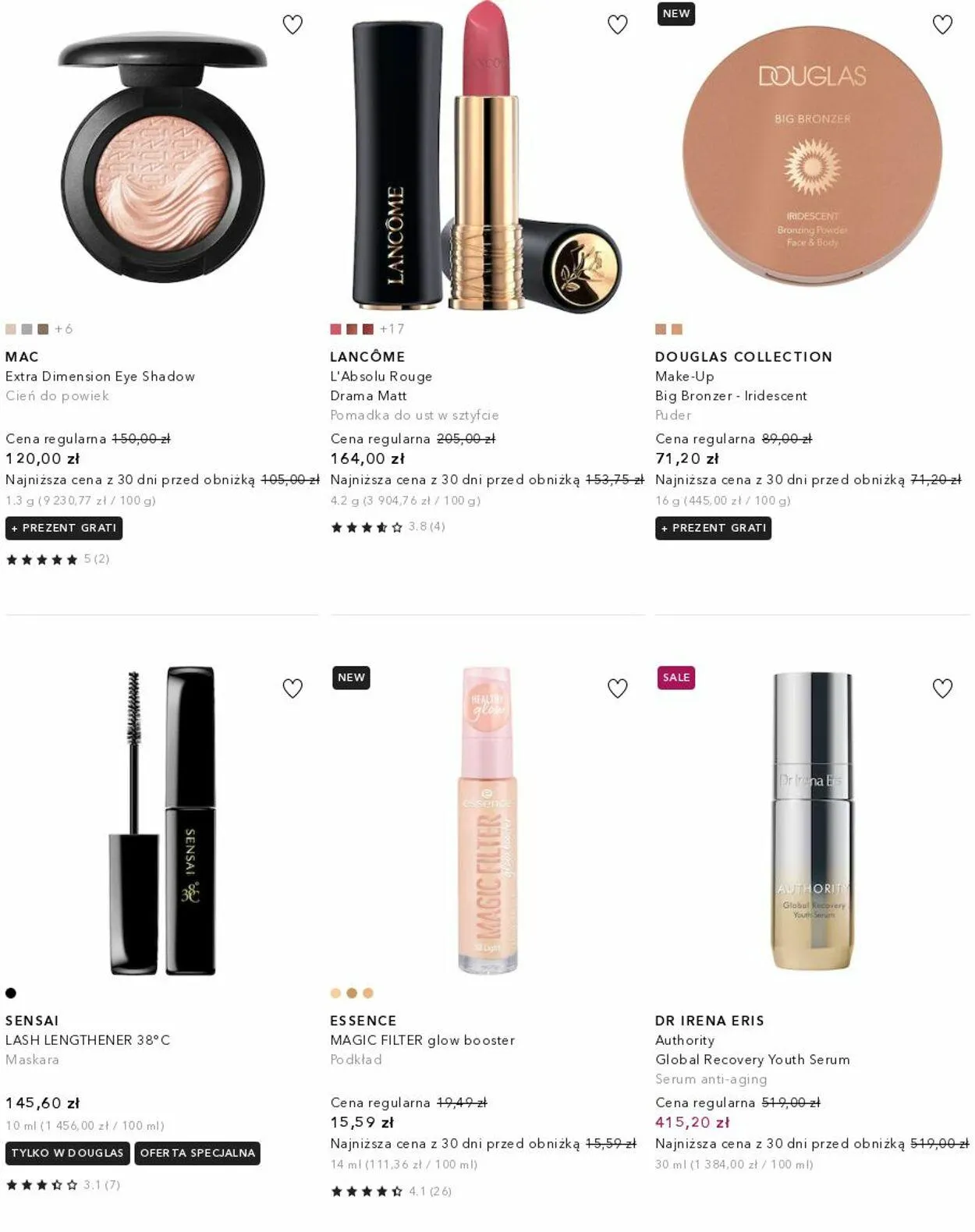This screenshot has height=1232, width=975.
Task: Wishlist the Dr Irena Eris serum
Action: 943,689
